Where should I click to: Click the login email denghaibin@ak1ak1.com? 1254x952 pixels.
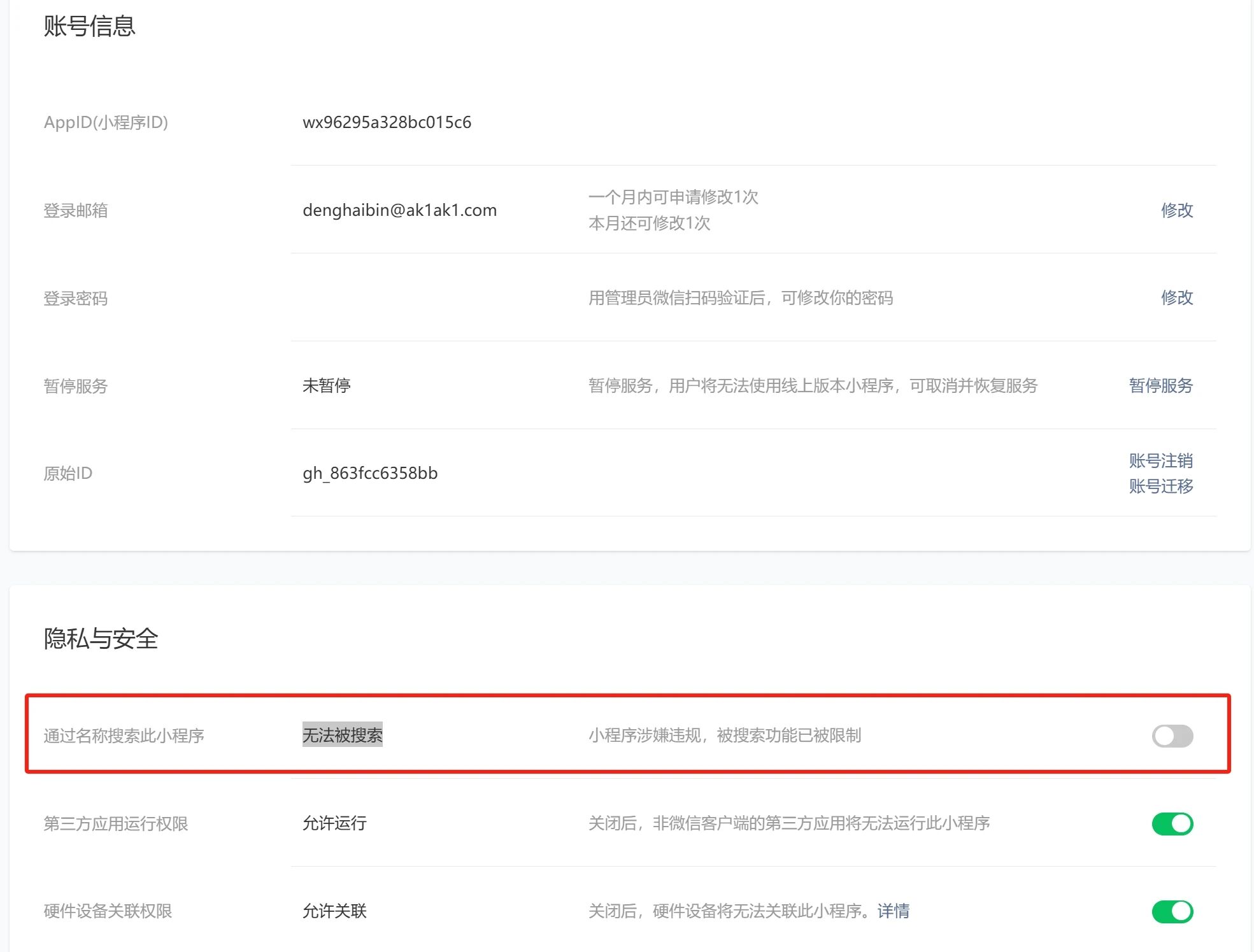[x=399, y=210]
